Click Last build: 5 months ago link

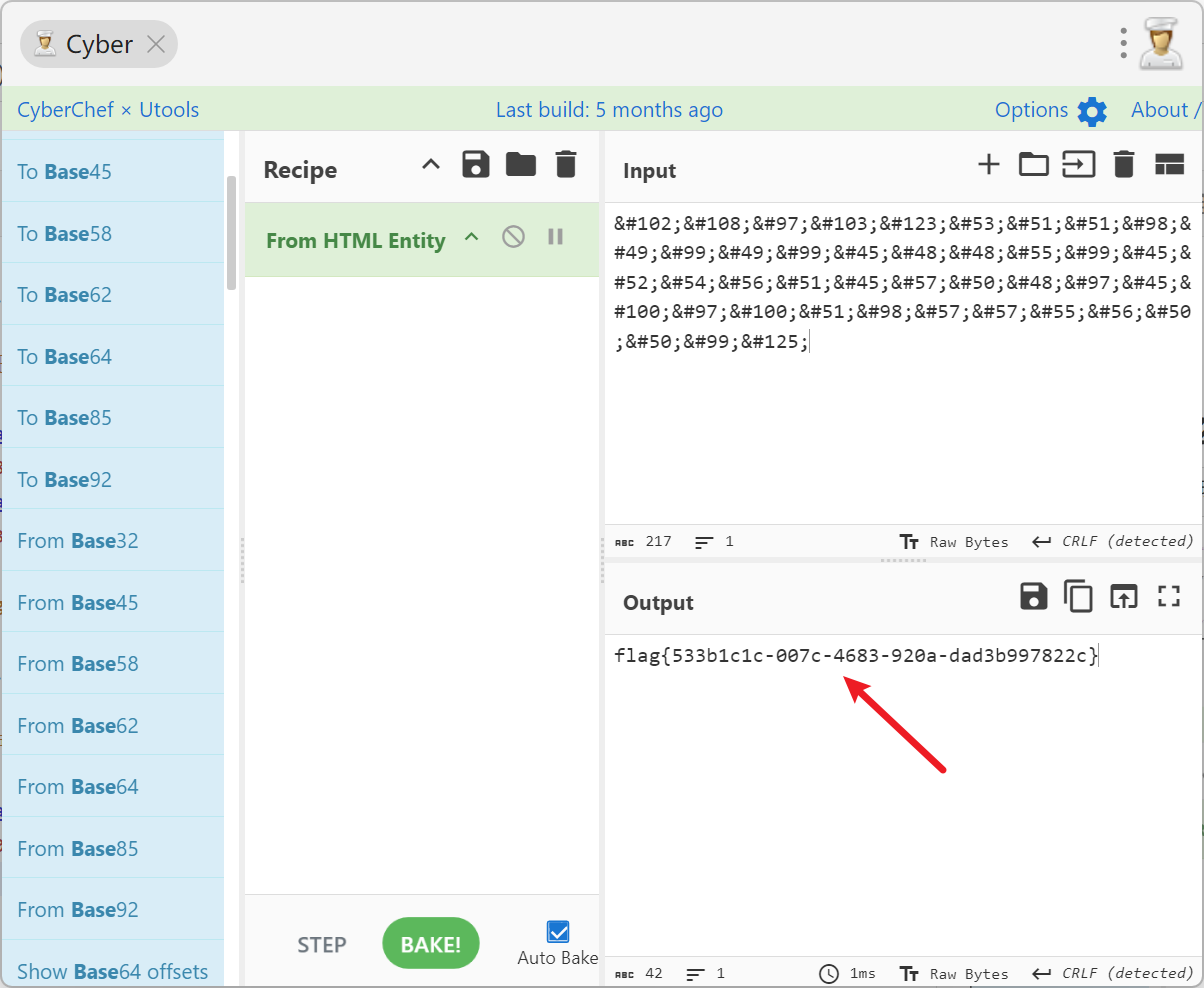[609, 110]
